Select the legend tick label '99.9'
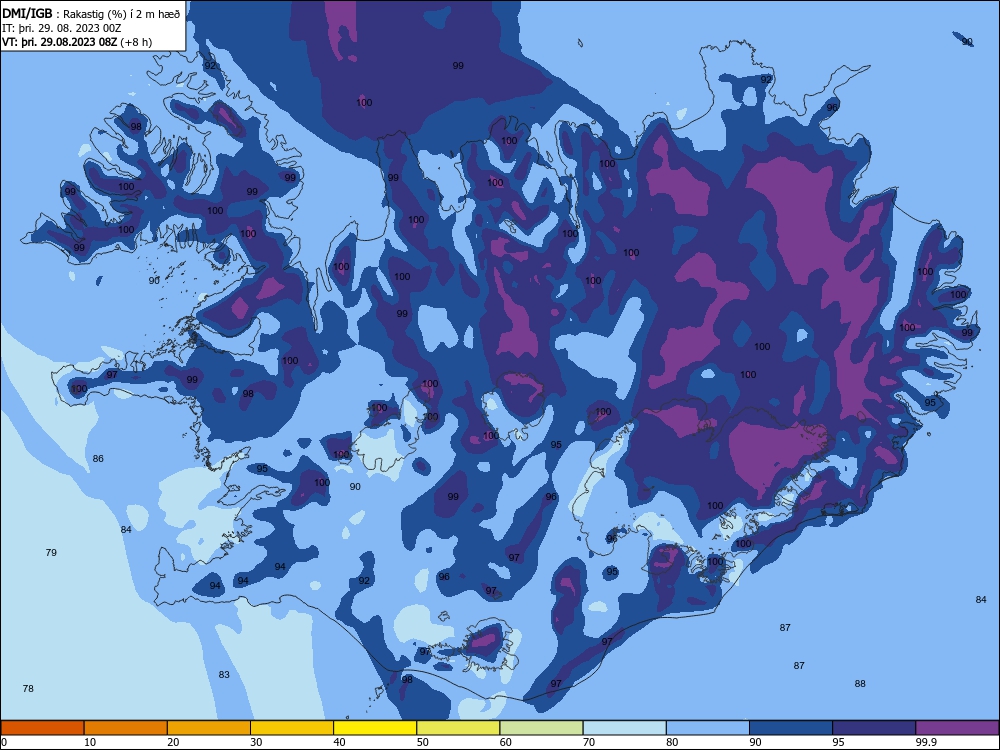This screenshot has width=1000, height=750. coord(926,742)
